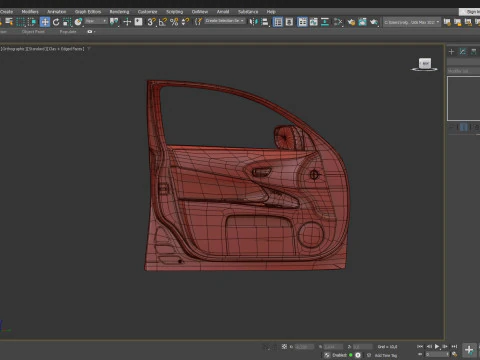Click Go to Start playback button
480x360 pixels.
pos(420,347)
